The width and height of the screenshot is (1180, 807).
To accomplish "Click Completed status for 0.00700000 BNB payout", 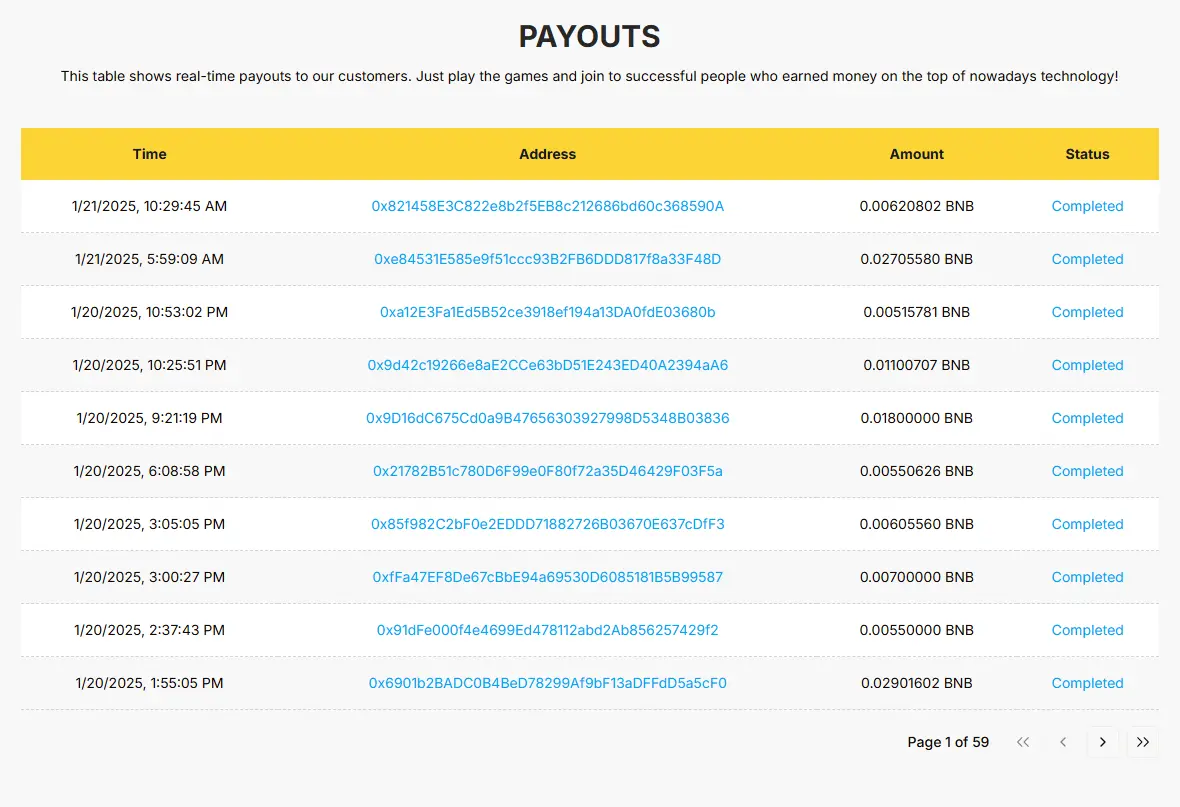I will click(1087, 577).
